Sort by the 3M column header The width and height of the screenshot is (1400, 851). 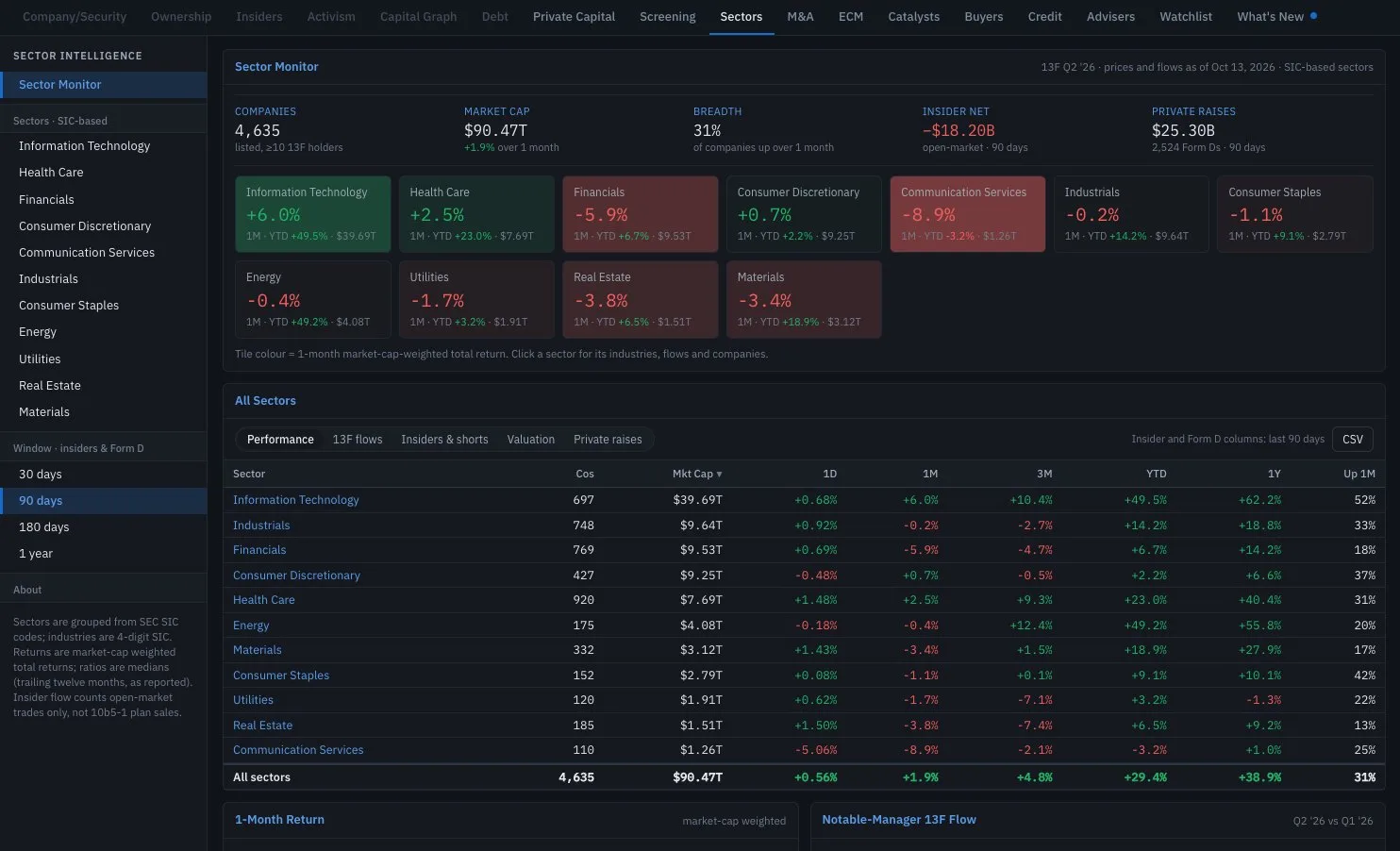(x=1044, y=474)
